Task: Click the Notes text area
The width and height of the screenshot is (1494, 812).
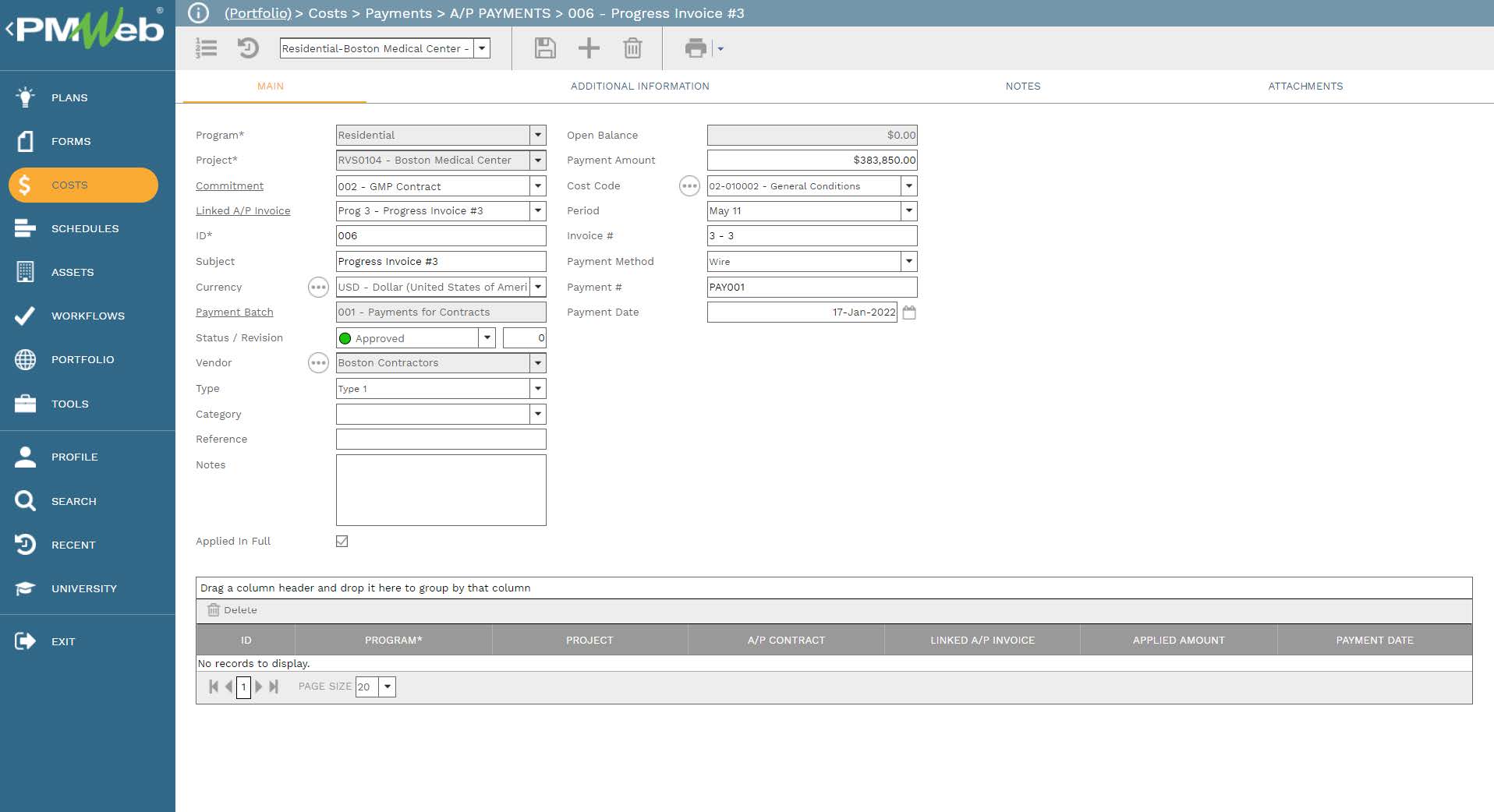Action: point(441,490)
